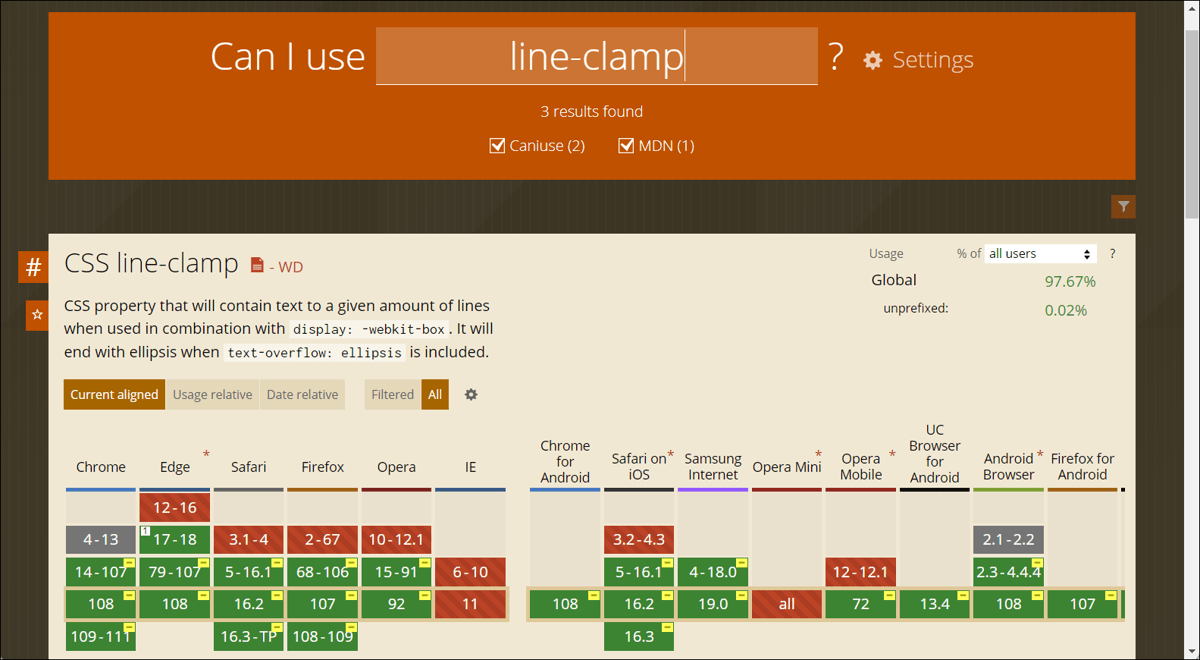The width and height of the screenshot is (1200, 660).
Task: Expand the note on Chrome 14-107 cell
Action: (131, 562)
